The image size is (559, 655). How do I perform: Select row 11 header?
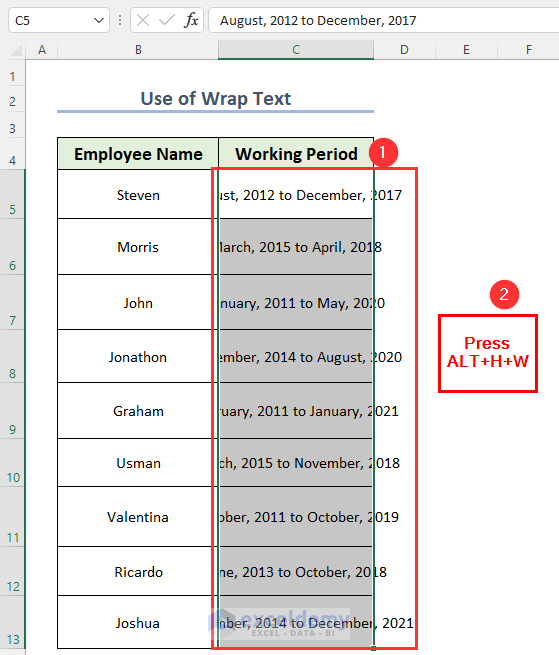13,516
